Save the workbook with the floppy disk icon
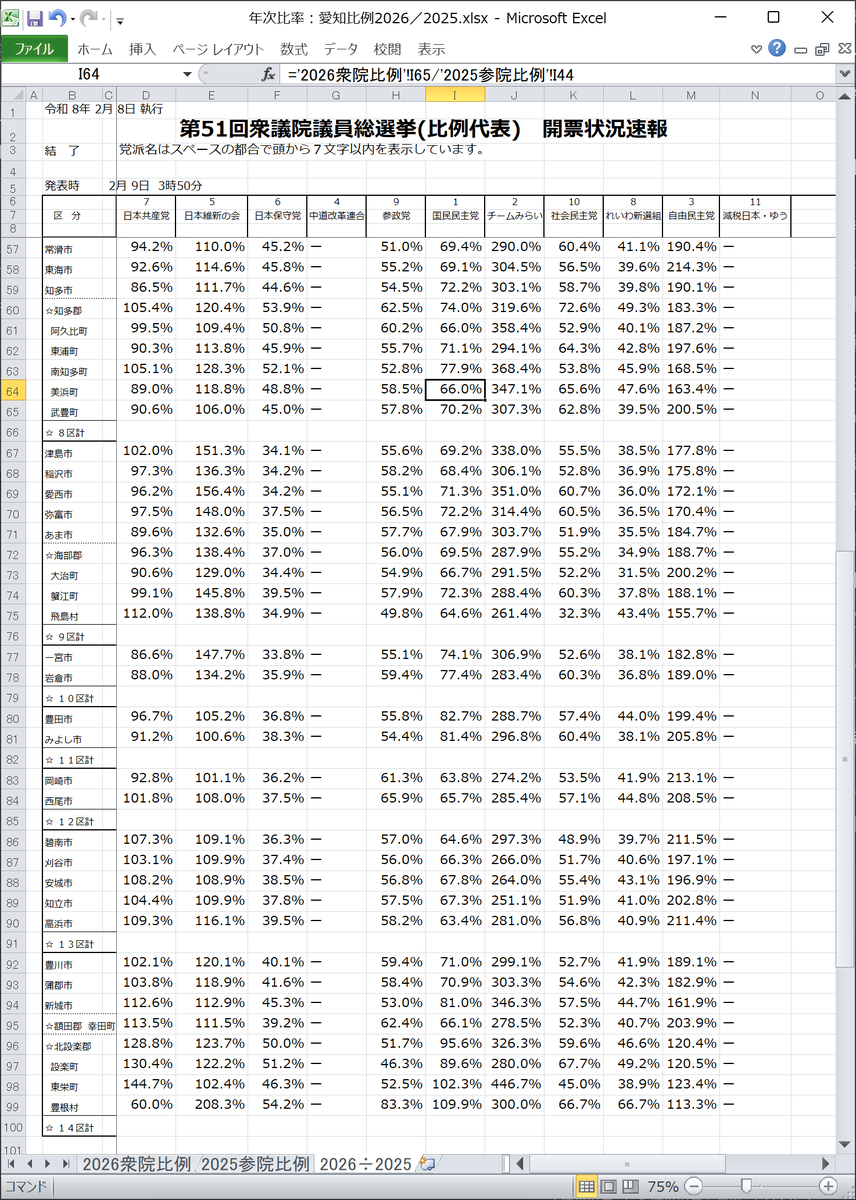 (x=35, y=18)
